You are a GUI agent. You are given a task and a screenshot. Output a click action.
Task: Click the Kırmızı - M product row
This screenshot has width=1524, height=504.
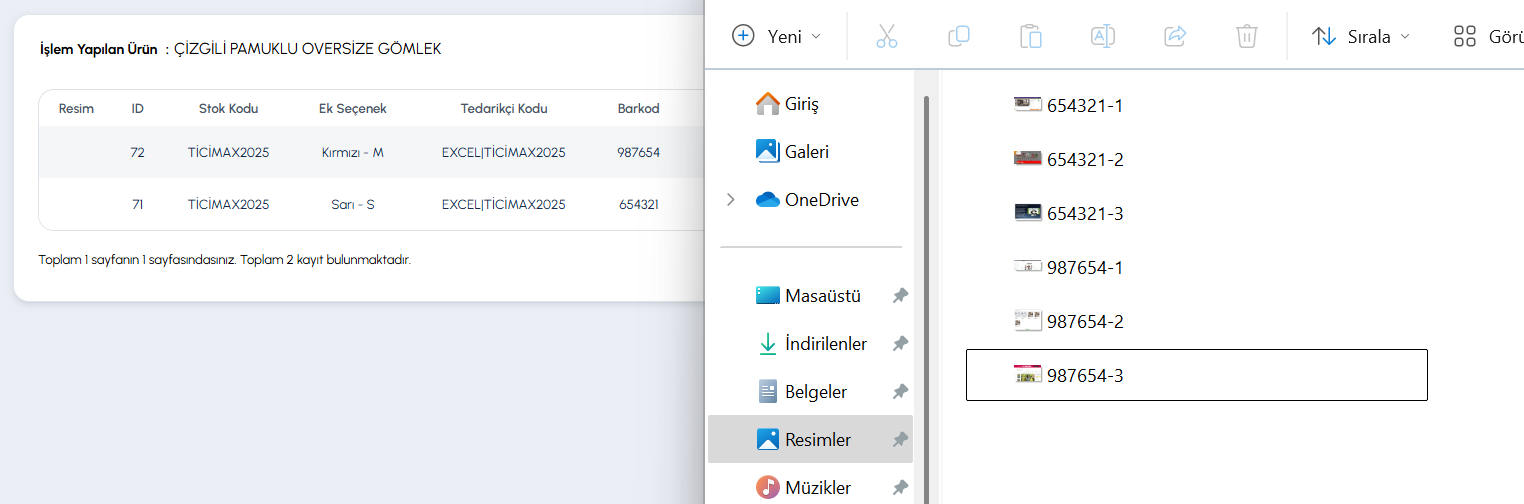pos(370,152)
